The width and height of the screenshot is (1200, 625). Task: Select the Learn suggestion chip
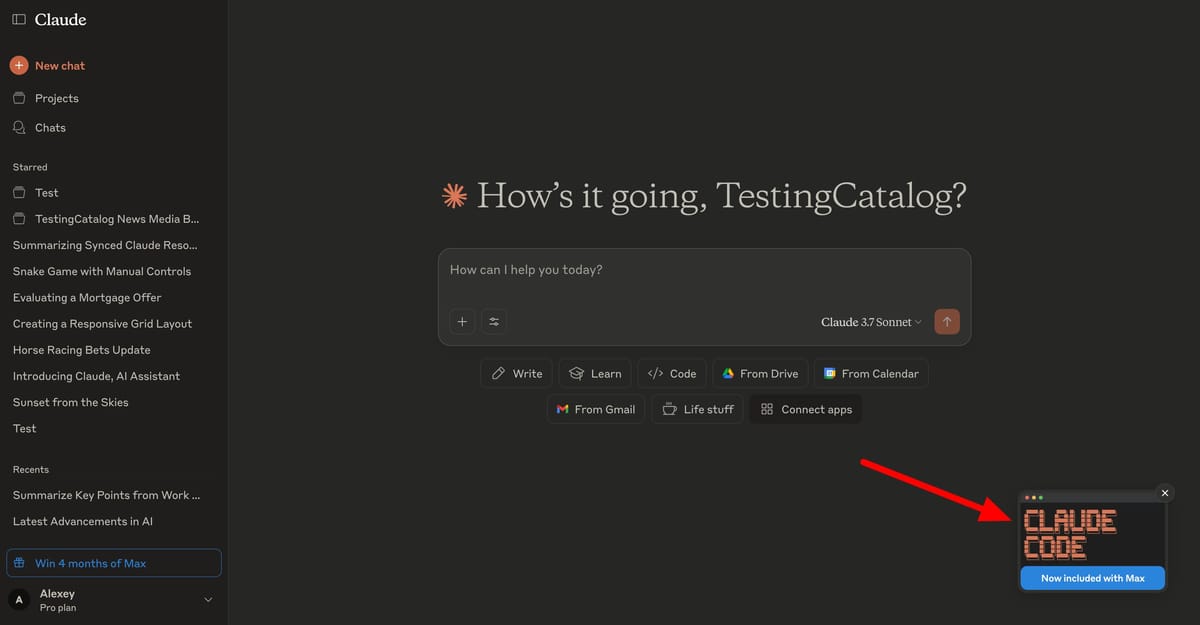tap(595, 374)
